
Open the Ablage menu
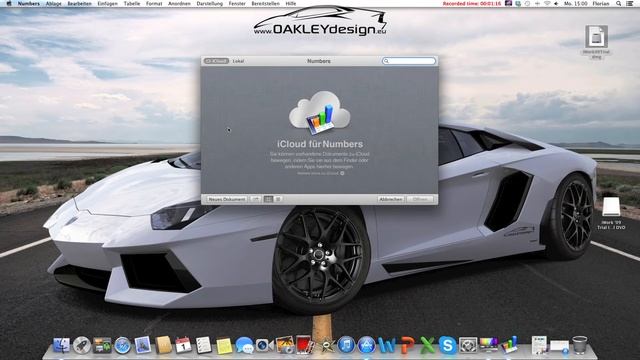[53, 3]
